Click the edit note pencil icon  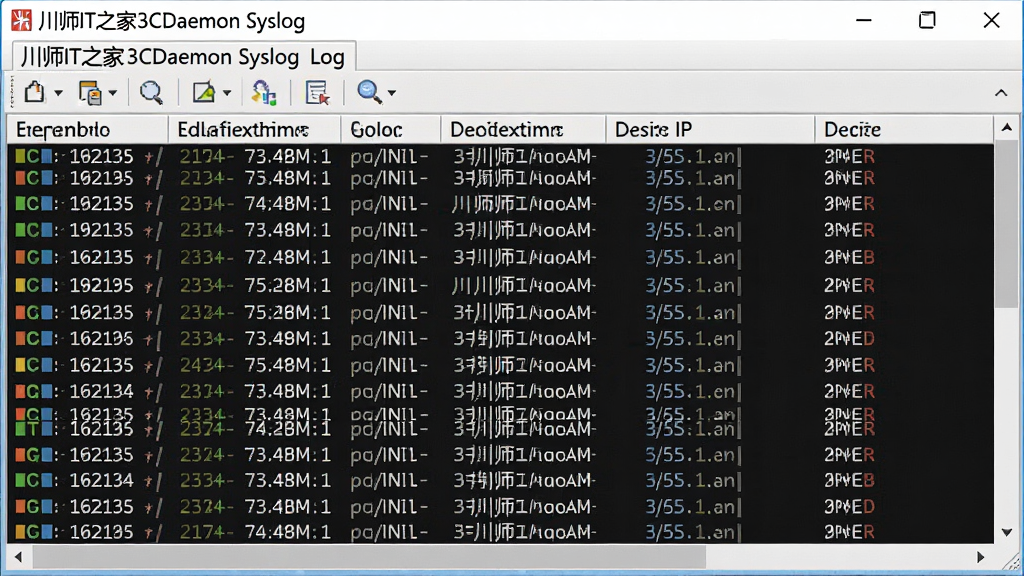tap(203, 93)
